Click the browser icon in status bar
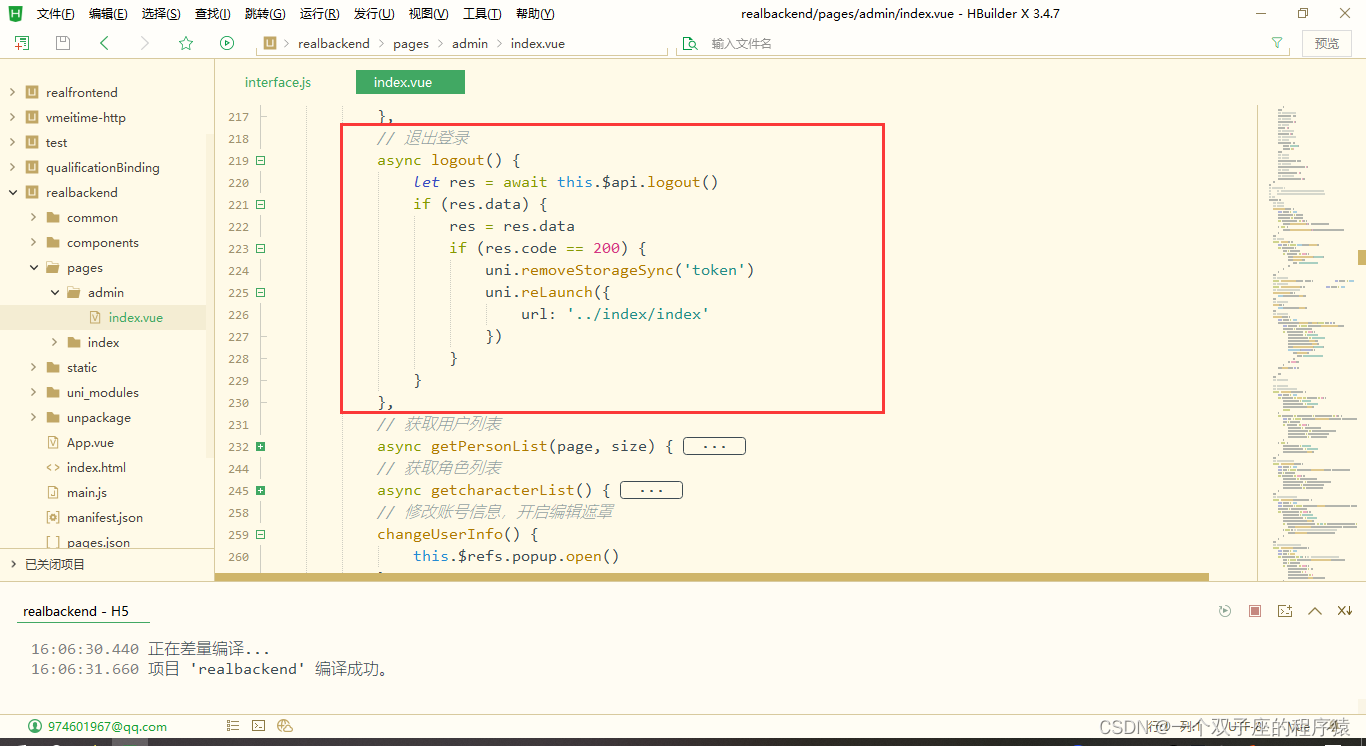Image resolution: width=1366 pixels, height=746 pixels. 284,726
